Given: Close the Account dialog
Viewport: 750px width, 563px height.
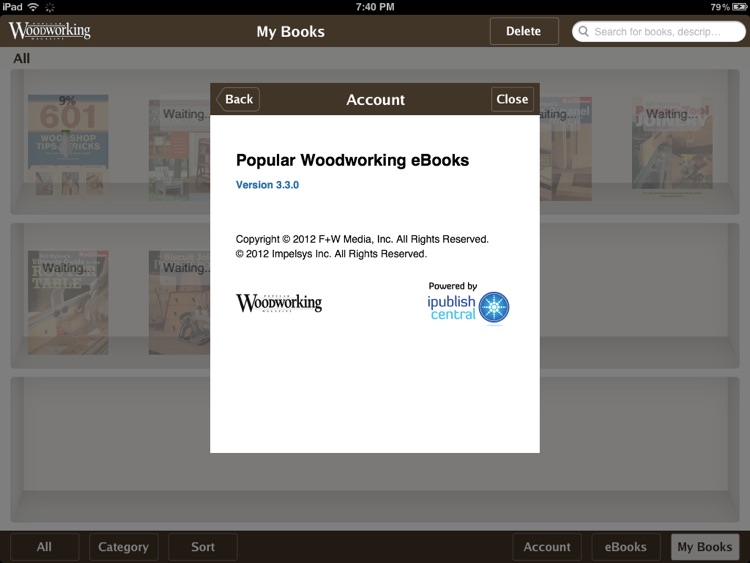Looking at the screenshot, I should [512, 99].
